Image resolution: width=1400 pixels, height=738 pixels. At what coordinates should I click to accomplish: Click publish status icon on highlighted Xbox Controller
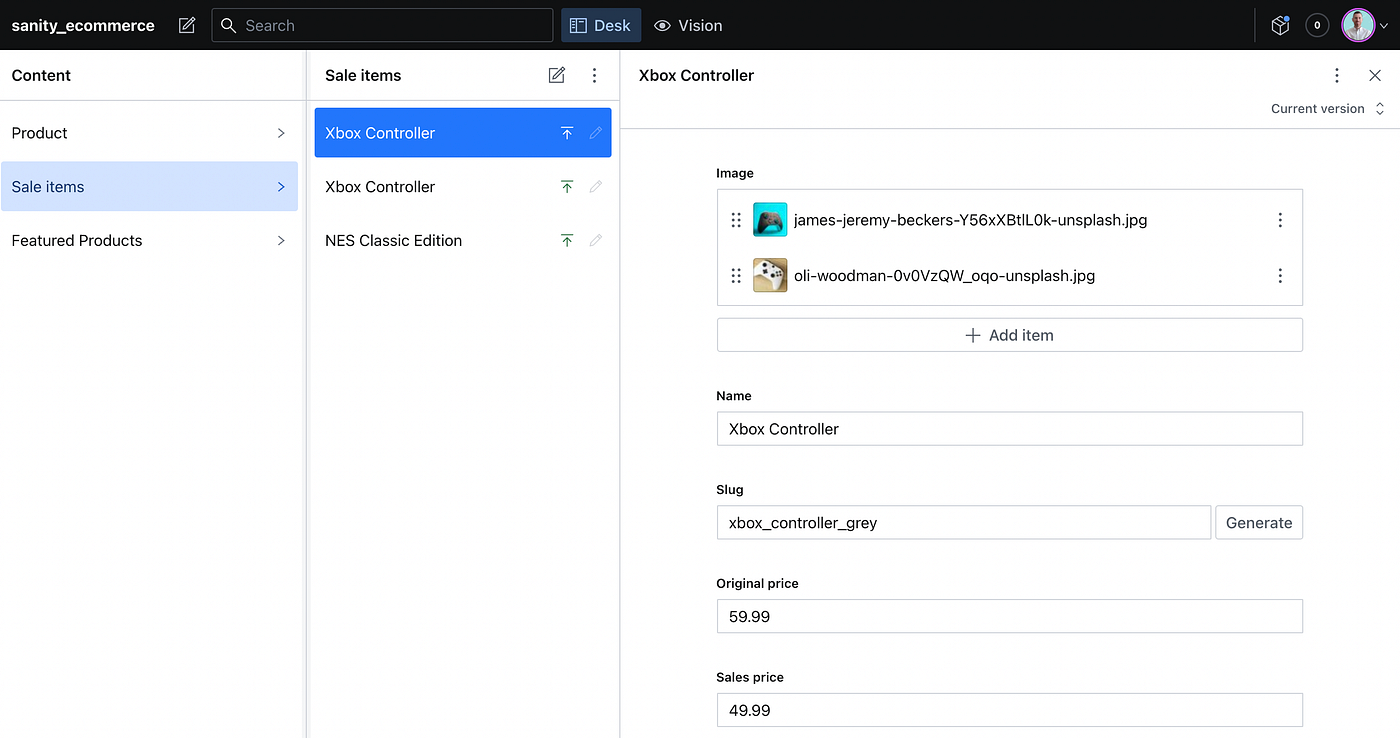point(567,133)
